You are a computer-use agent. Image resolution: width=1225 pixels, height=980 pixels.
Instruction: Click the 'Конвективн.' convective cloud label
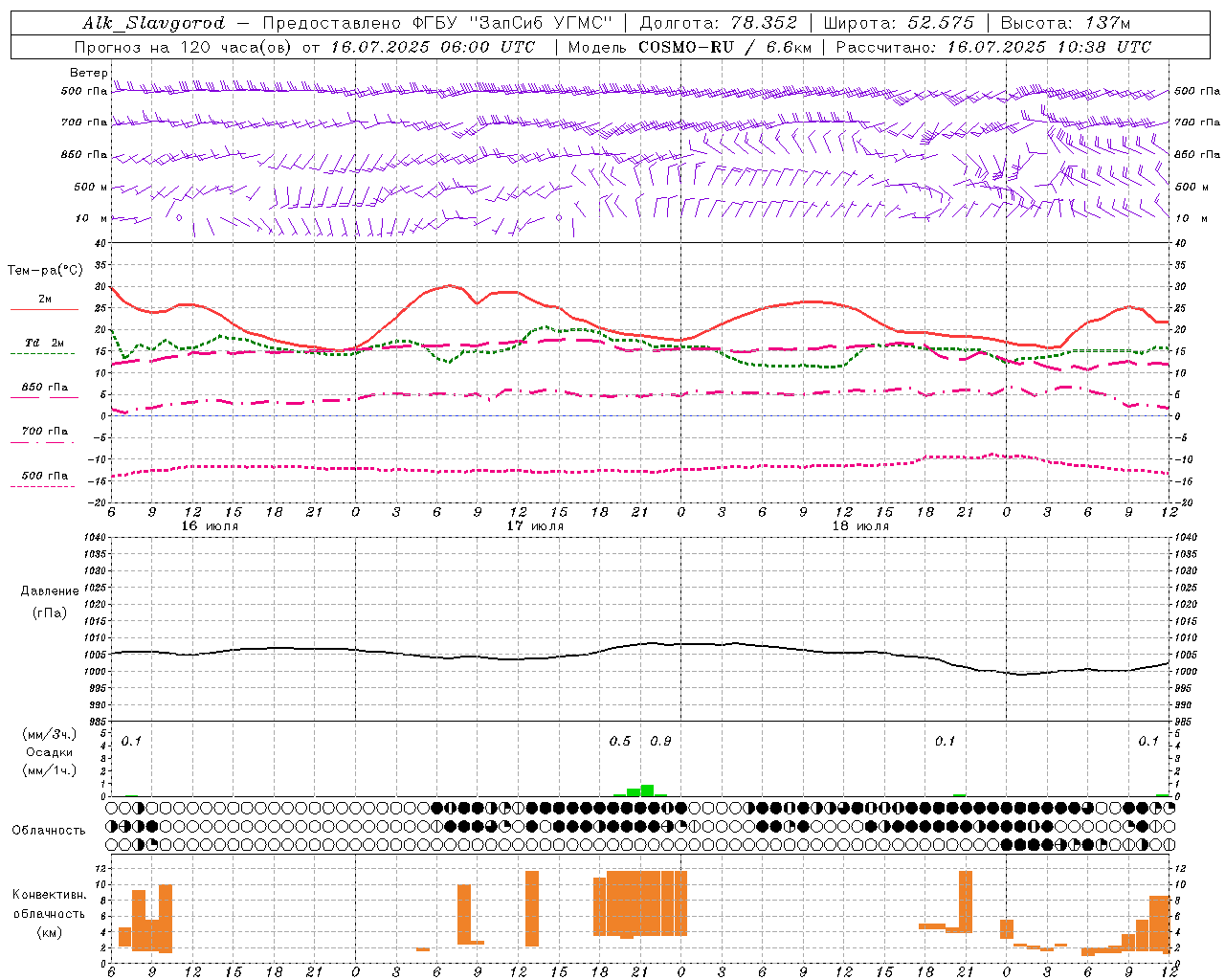click(x=49, y=895)
